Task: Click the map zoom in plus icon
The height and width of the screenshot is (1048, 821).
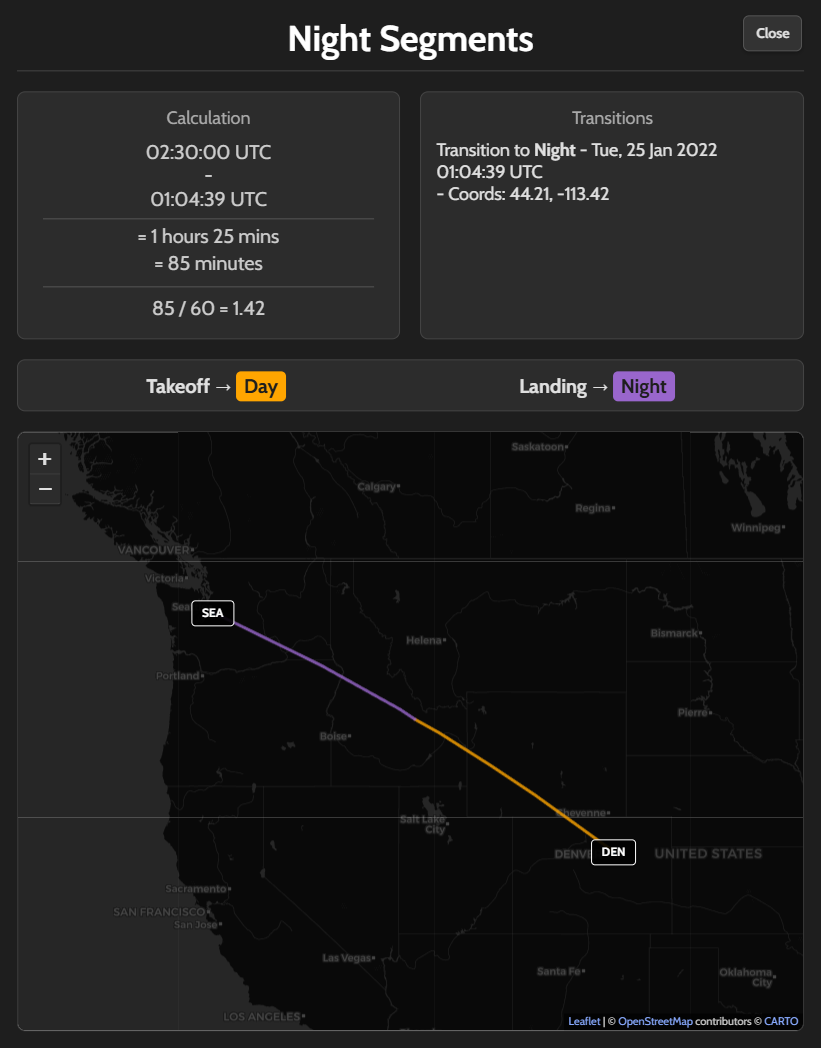Action: click(x=44, y=459)
